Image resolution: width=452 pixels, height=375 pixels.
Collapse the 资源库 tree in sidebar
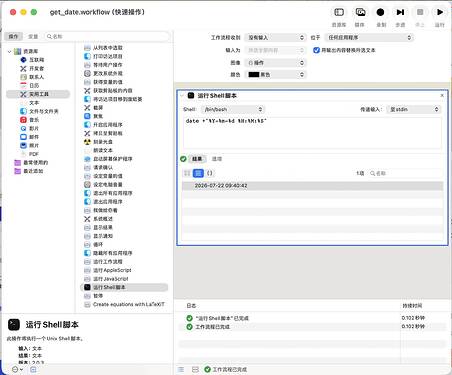pyautogui.click(x=9, y=51)
